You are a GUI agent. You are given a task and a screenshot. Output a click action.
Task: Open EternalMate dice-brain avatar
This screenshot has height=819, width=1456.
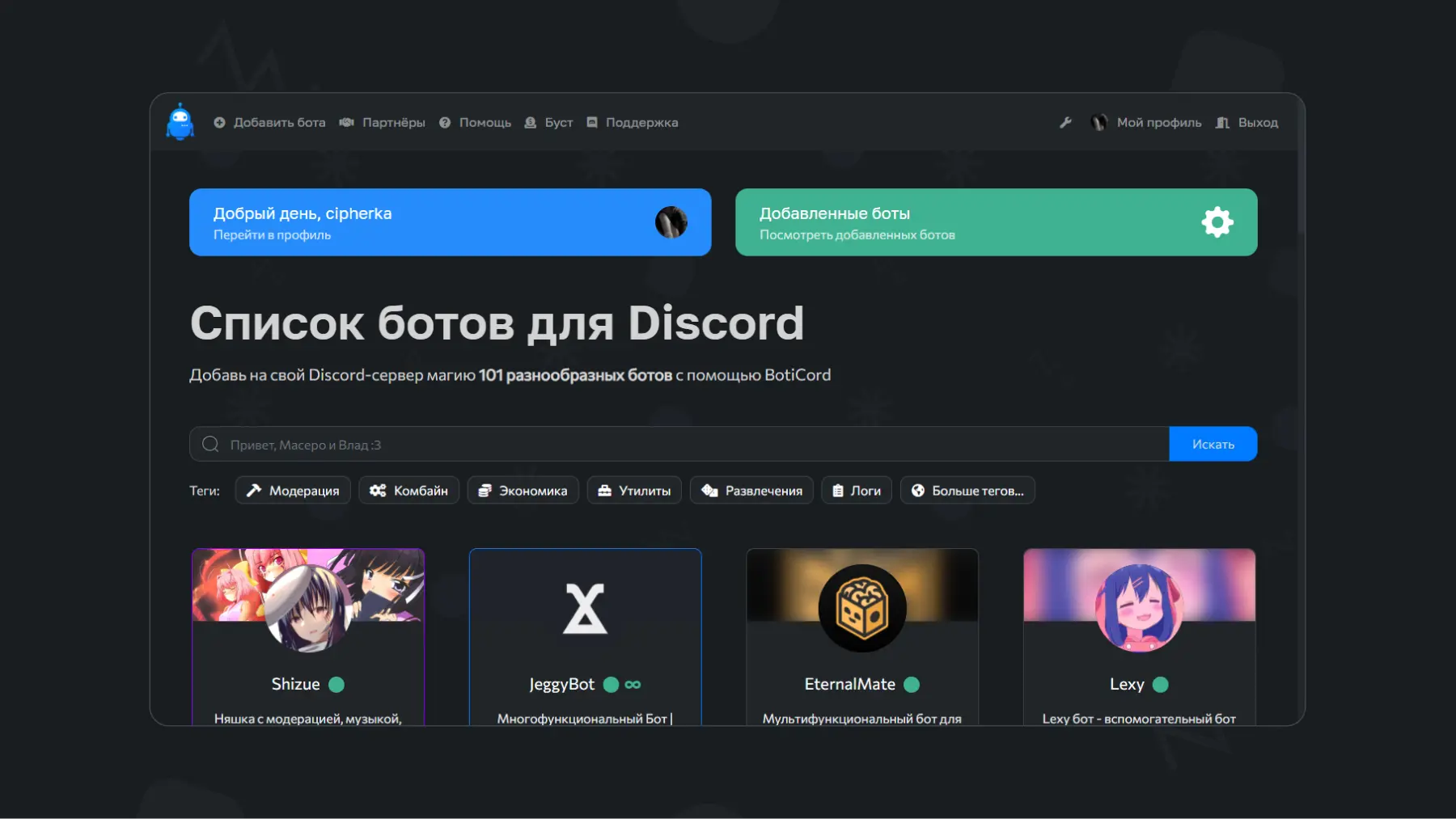862,608
